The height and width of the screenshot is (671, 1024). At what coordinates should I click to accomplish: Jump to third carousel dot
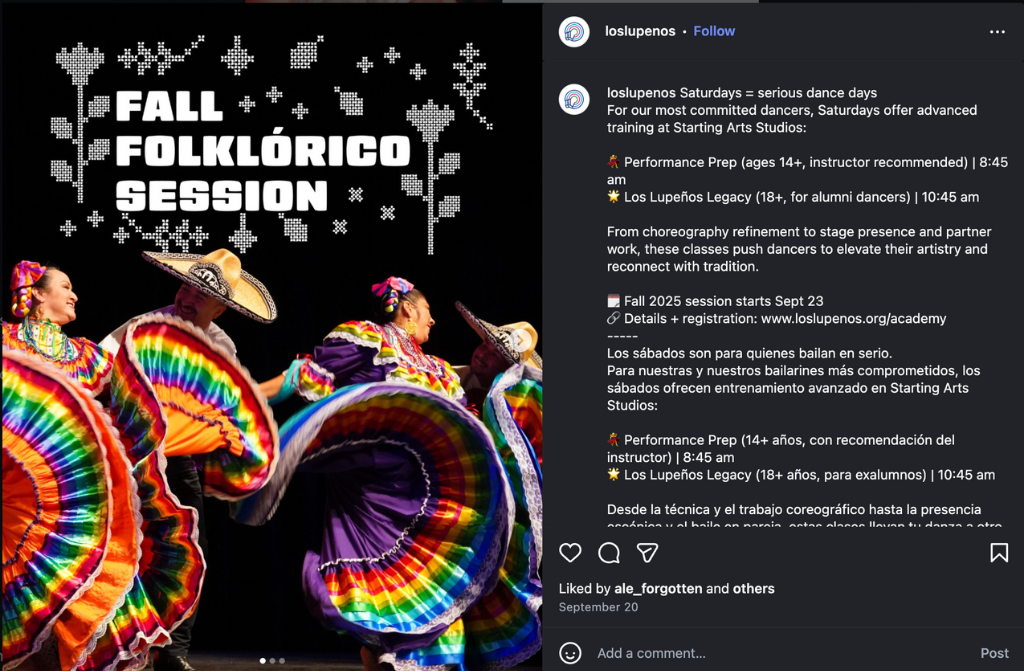(x=281, y=661)
